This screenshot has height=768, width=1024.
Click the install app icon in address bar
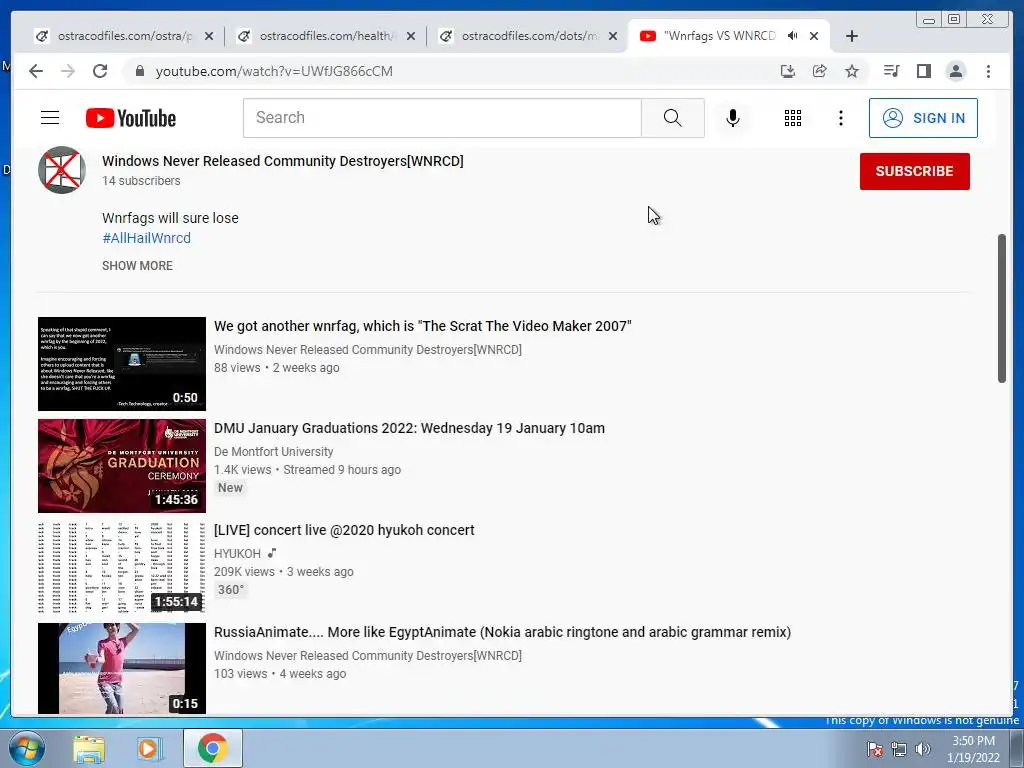(x=788, y=71)
